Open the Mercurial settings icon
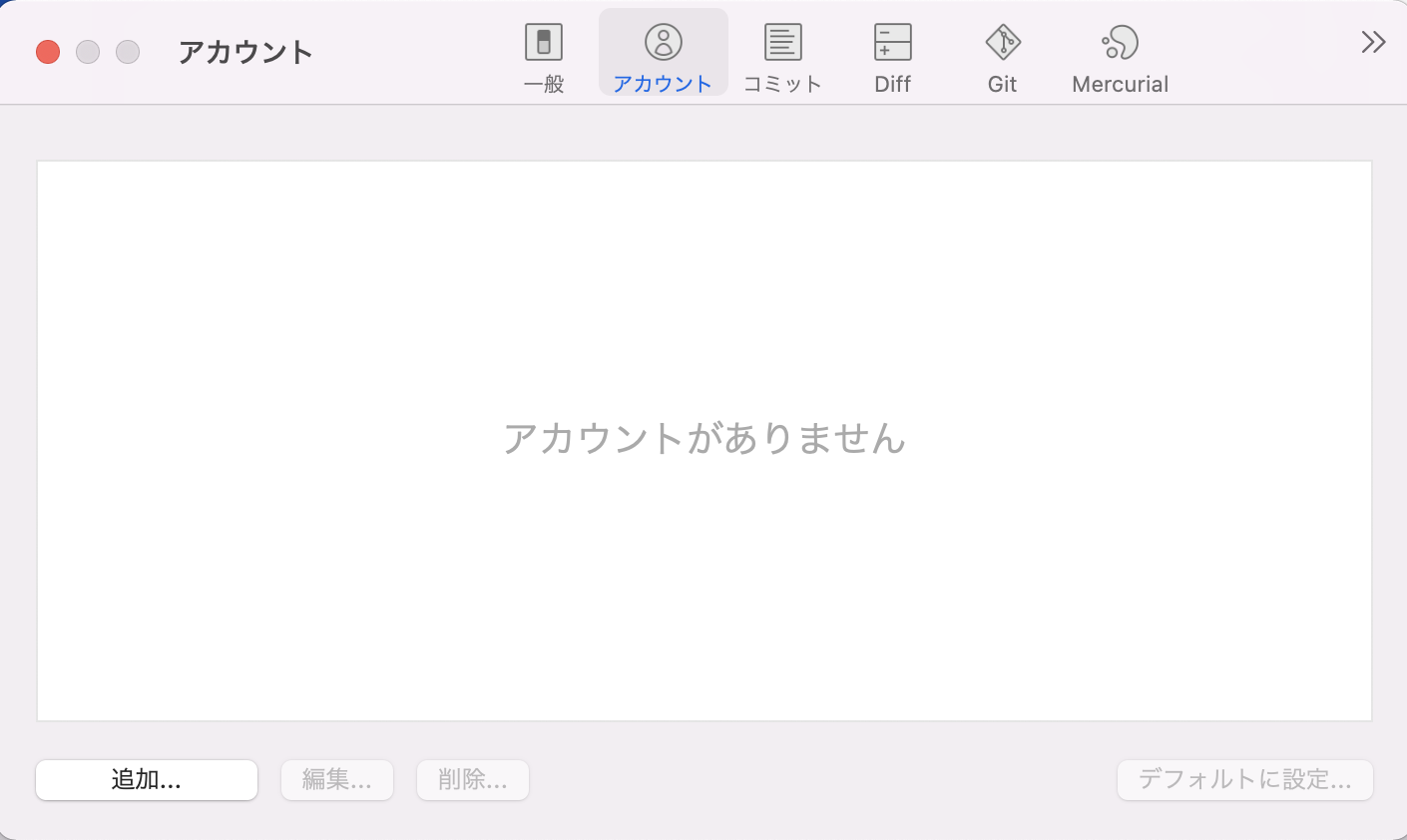1407x840 pixels. tap(1120, 44)
